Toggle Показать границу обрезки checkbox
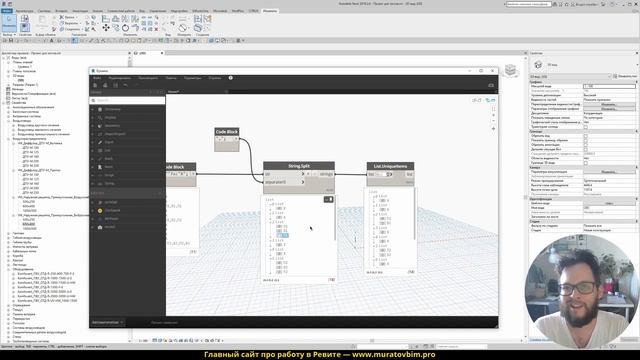640x360 pixels. coord(585,140)
